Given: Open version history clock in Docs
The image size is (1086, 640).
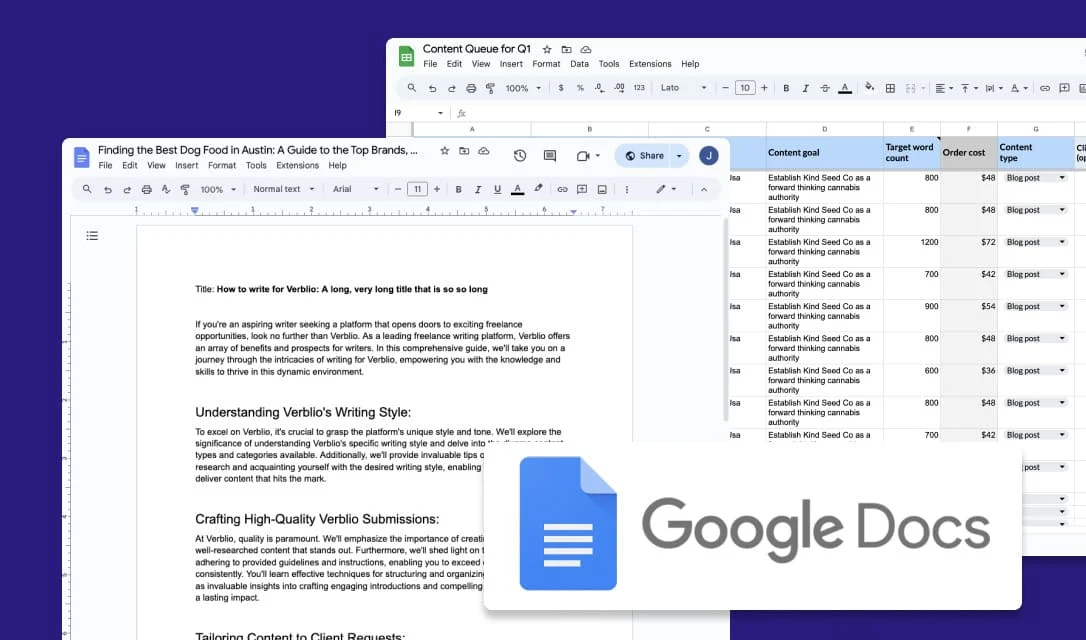Looking at the screenshot, I should pos(519,156).
